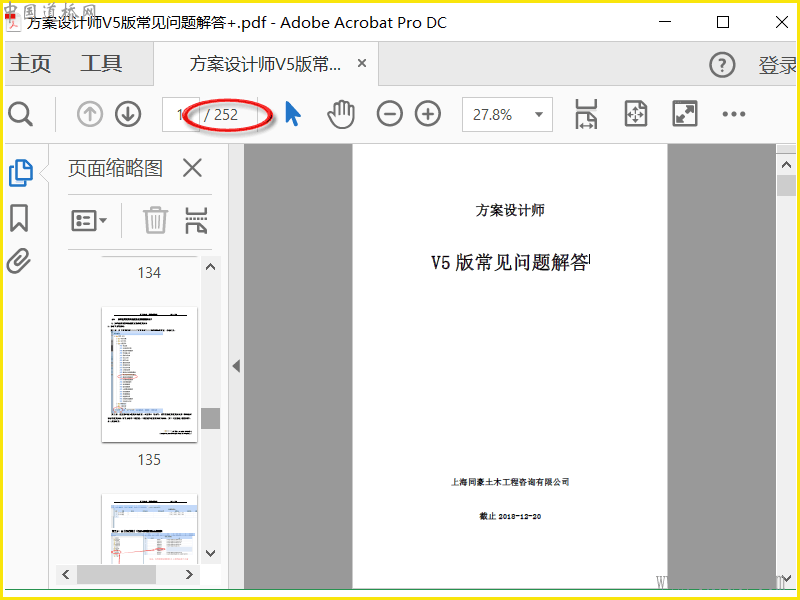Click the 135 page label
The height and width of the screenshot is (600, 800).
pyautogui.click(x=149, y=460)
